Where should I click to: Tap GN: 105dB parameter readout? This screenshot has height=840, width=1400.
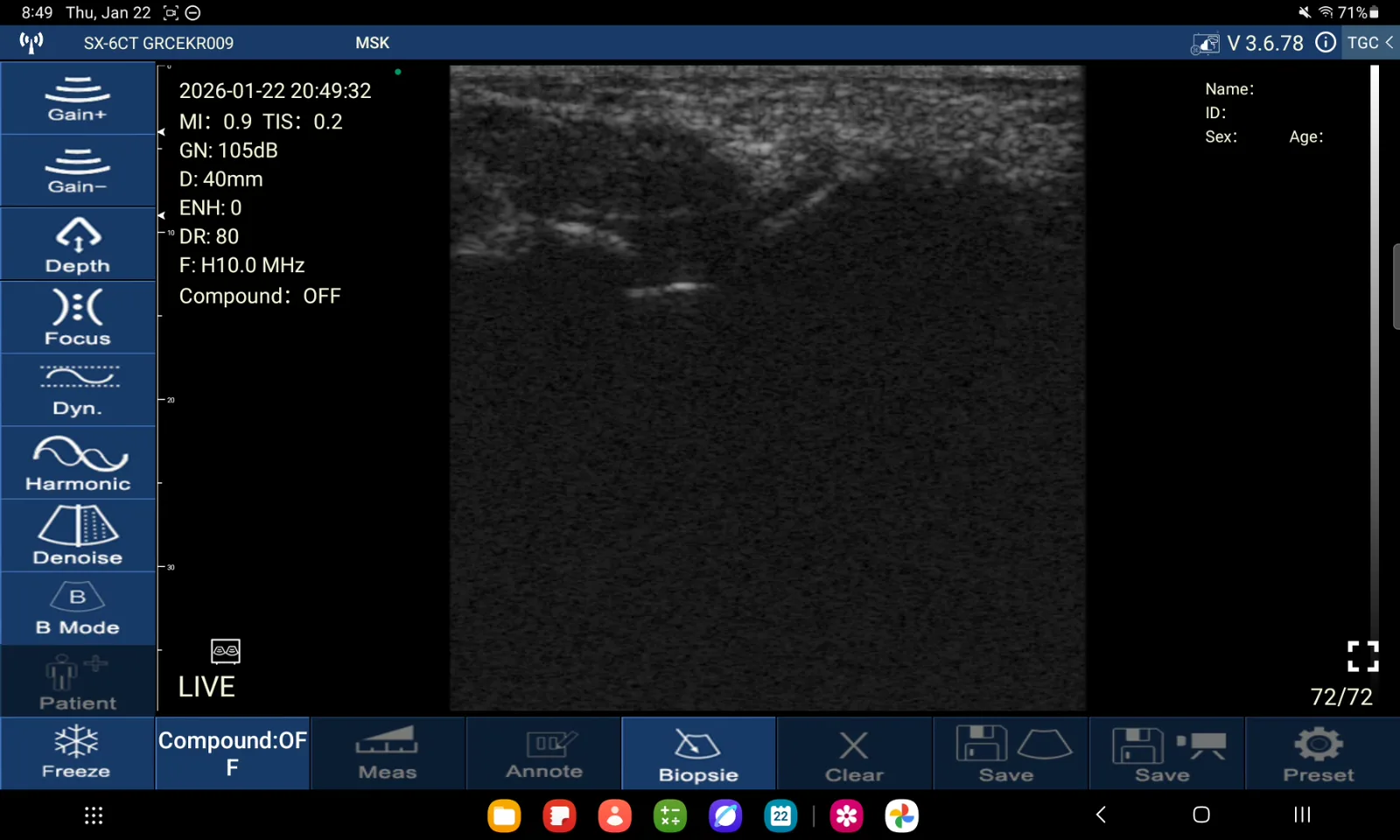[x=228, y=150]
